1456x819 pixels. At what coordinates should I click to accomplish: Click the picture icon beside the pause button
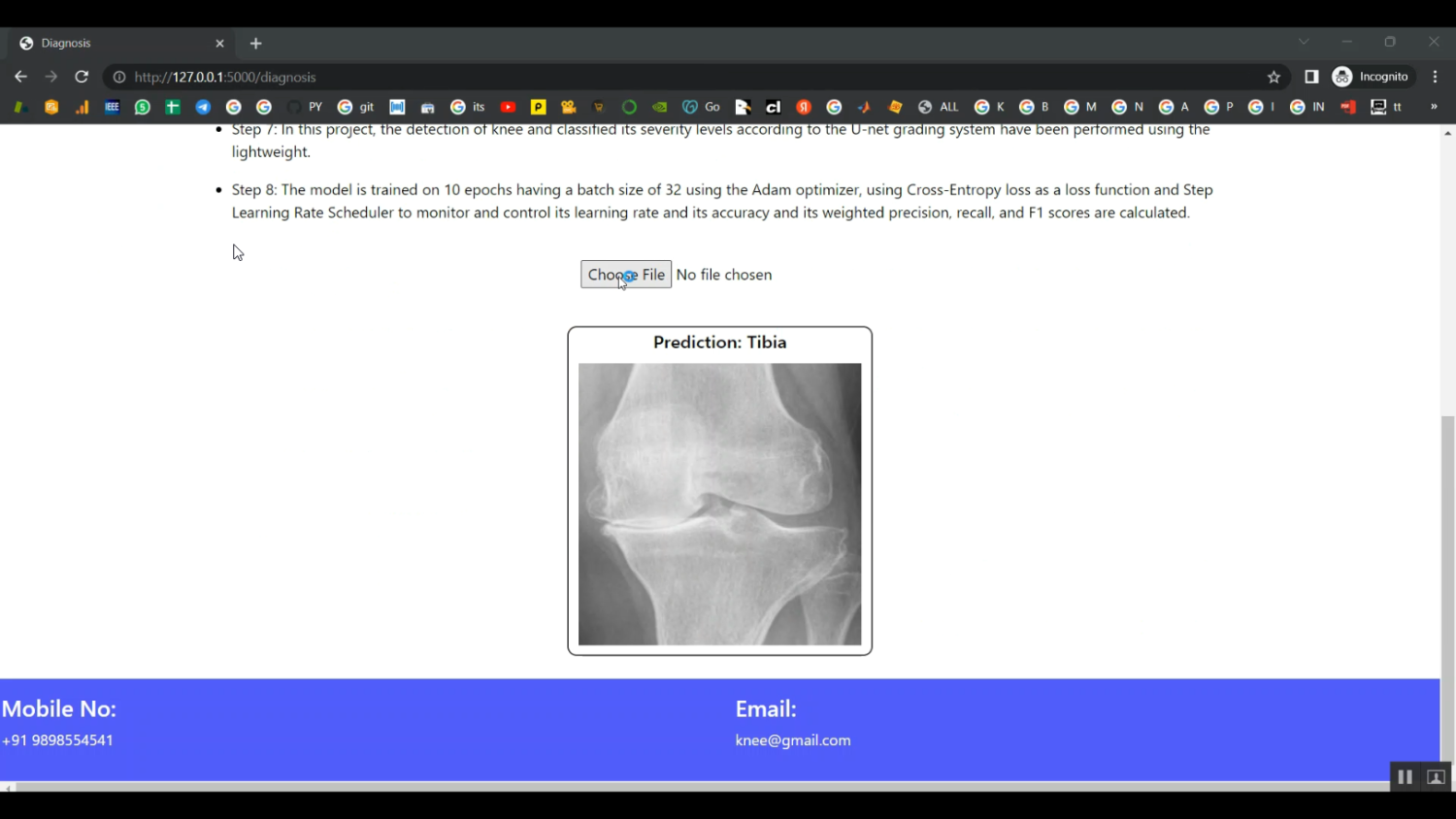click(1436, 777)
